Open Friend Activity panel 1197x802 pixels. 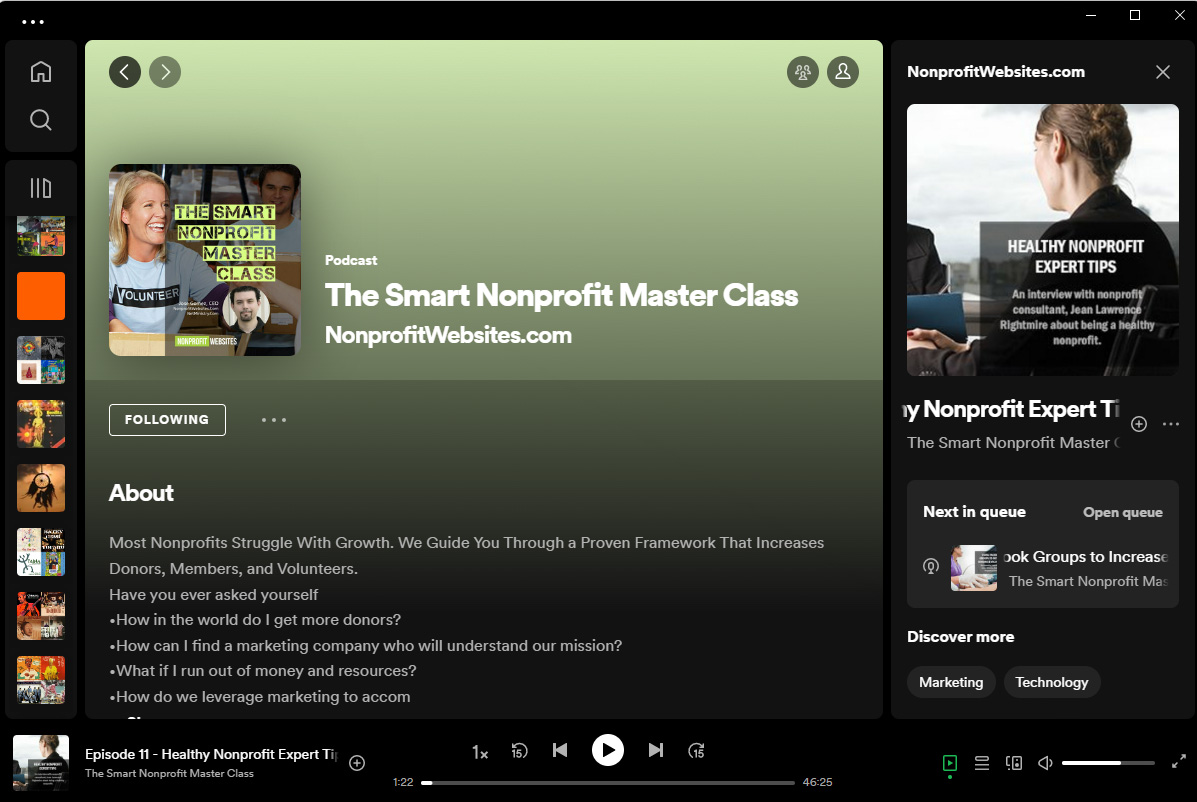[803, 72]
